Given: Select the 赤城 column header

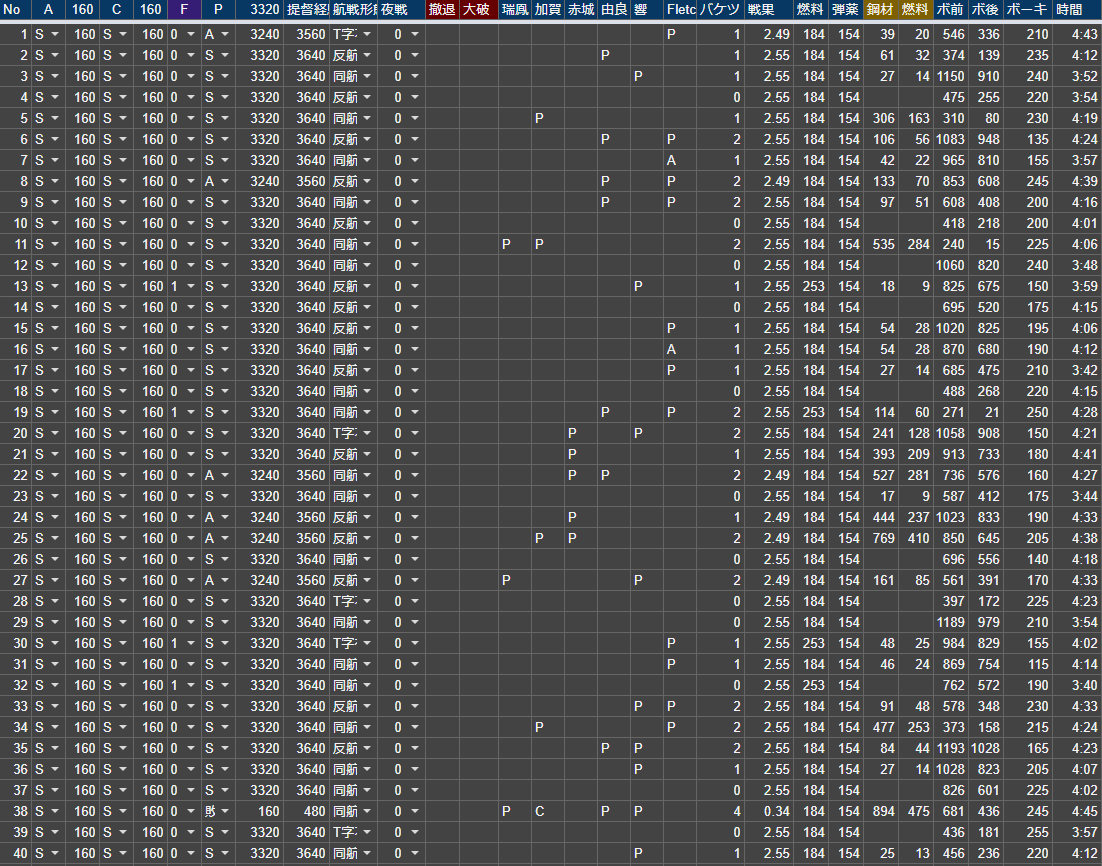Looking at the screenshot, I should (x=581, y=10).
